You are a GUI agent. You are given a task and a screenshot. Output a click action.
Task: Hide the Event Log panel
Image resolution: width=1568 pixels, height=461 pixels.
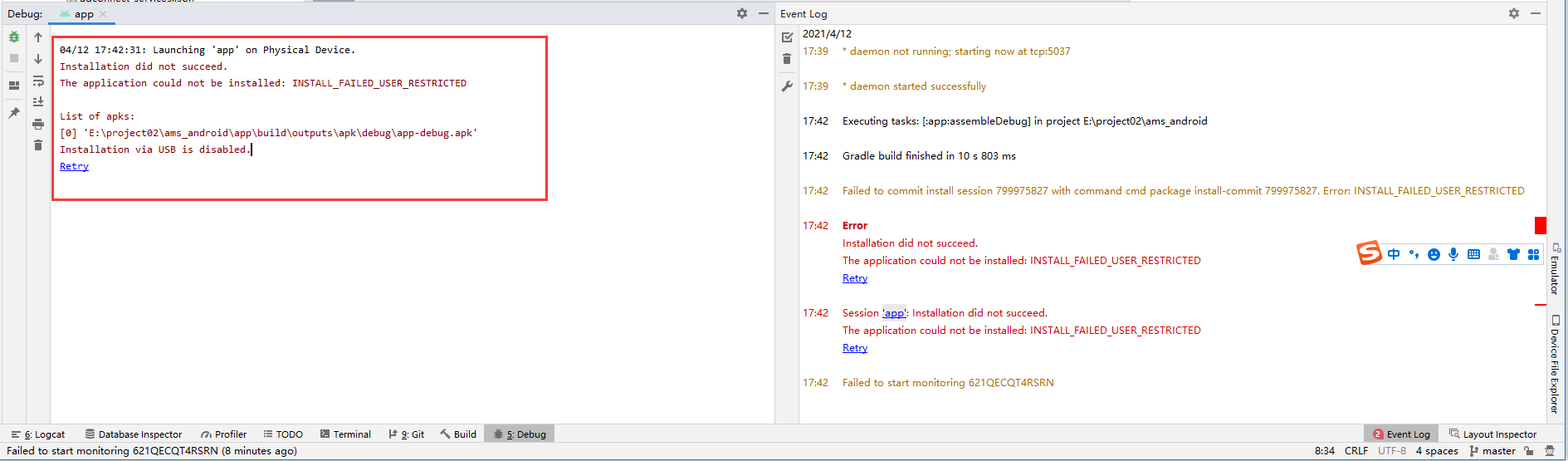1536,13
